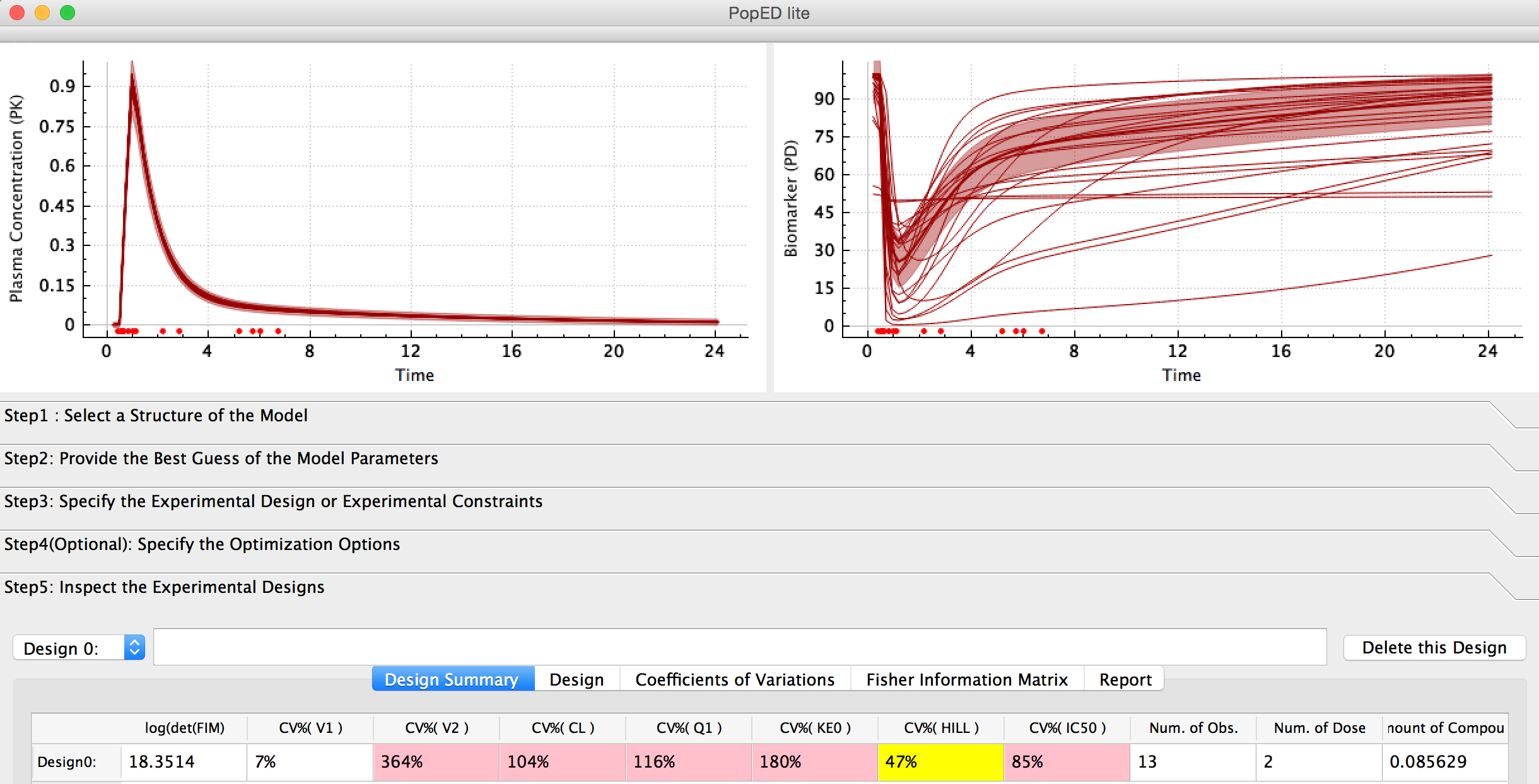Screen dimensions: 1539x784
Task: Expand Step3 Experimental Design or Constraints section
Action: coord(273,501)
